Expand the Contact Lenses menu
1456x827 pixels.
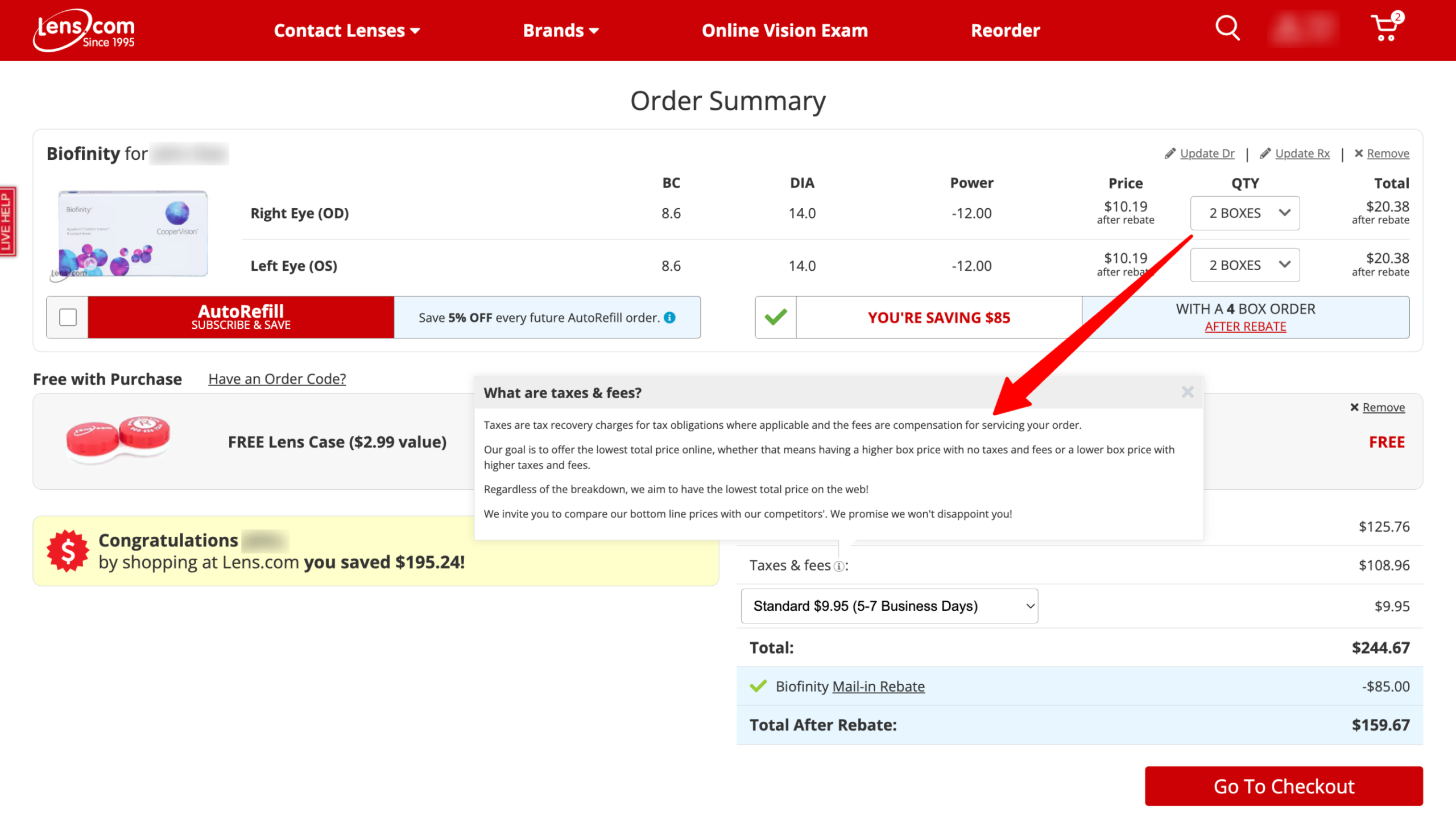click(x=347, y=30)
